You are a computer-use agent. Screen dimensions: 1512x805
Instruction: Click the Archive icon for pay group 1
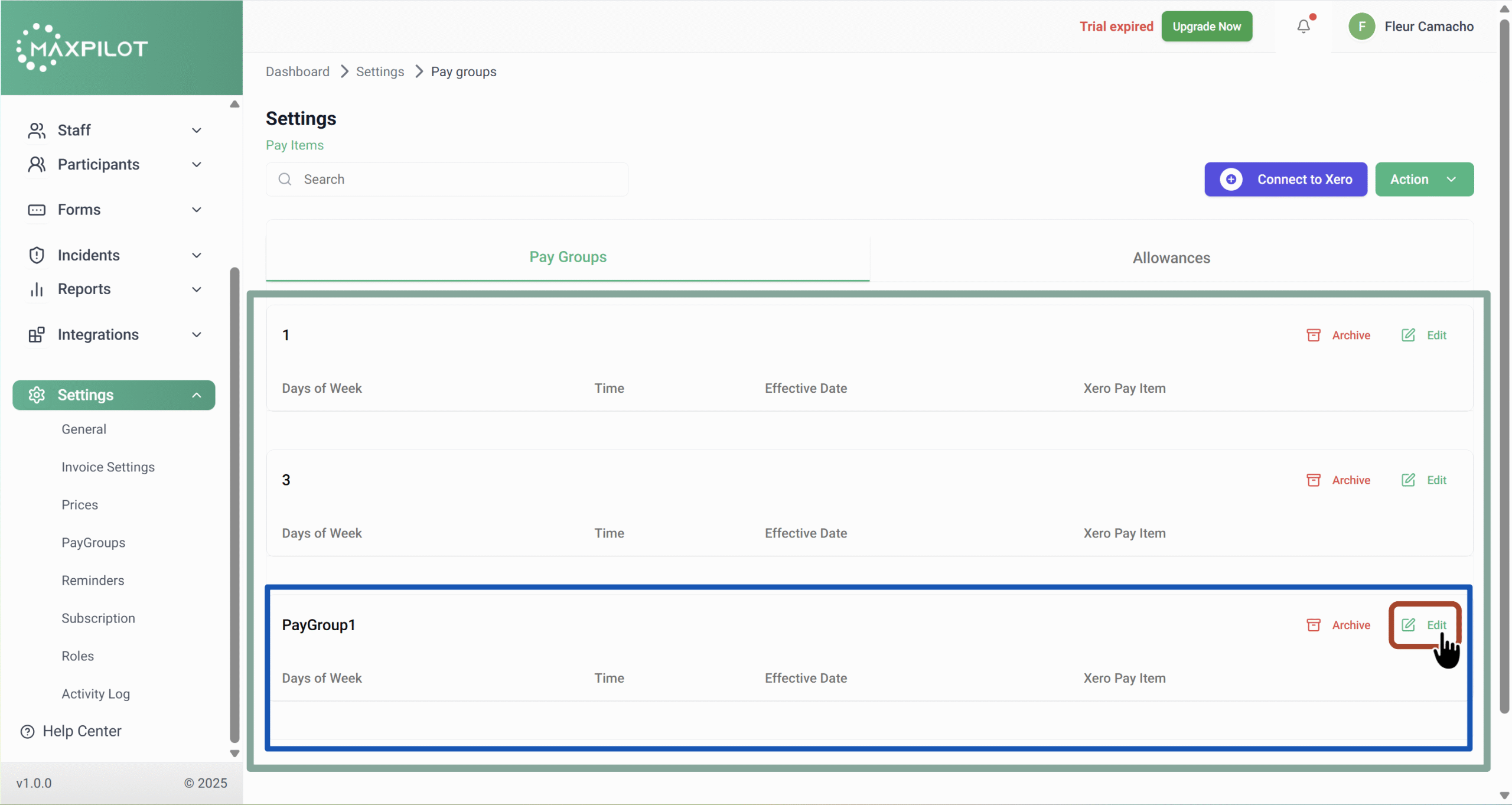(x=1314, y=335)
